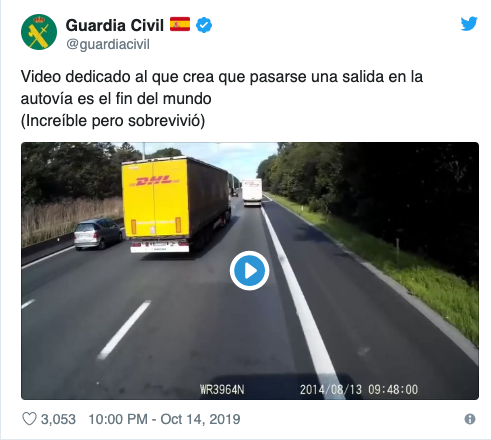
Task: Click the 3,053 likes count
Action: (58, 419)
